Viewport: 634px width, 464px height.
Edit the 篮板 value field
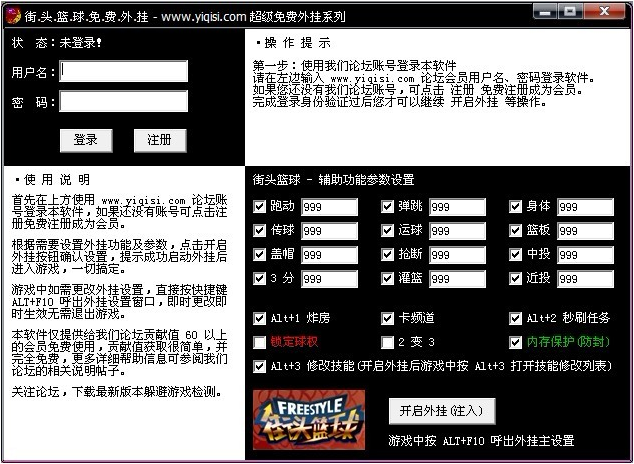585,231
